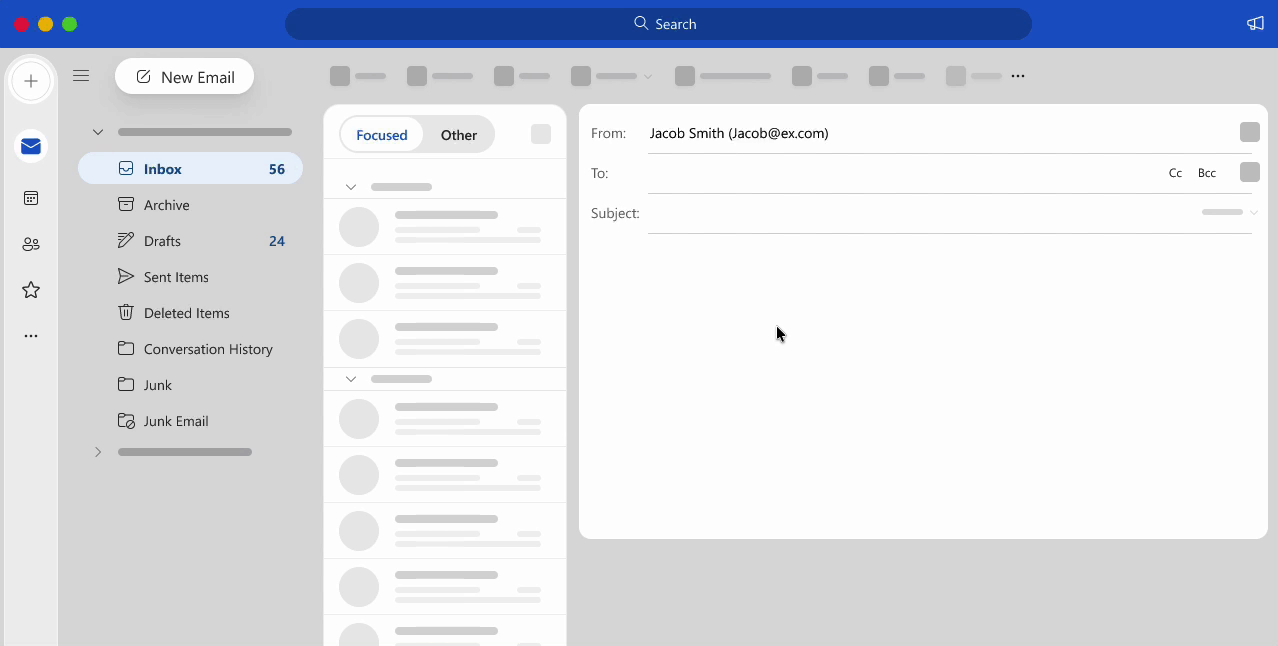Expand the second account chevron
Image resolution: width=1278 pixels, height=646 pixels.
pyautogui.click(x=98, y=452)
